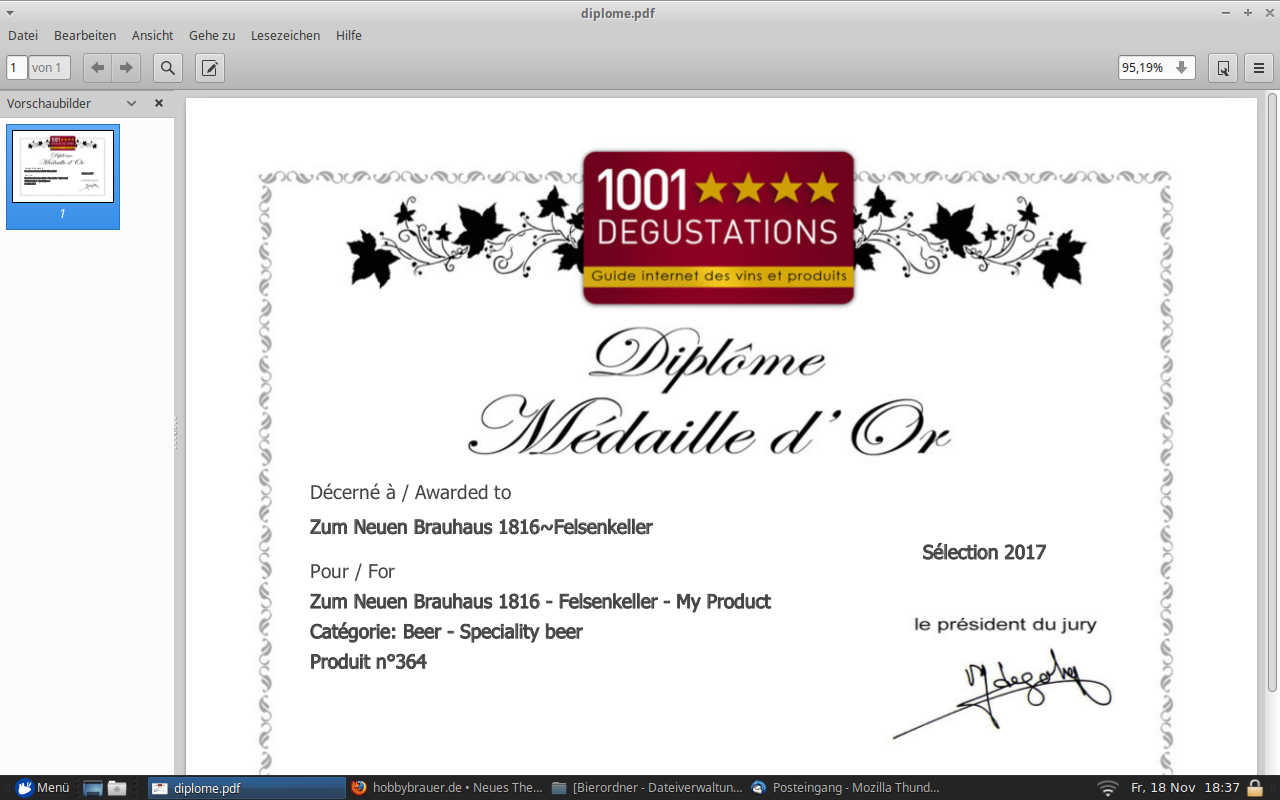Go to the previous page arrow
Image resolution: width=1280 pixels, height=800 pixels.
[97, 68]
